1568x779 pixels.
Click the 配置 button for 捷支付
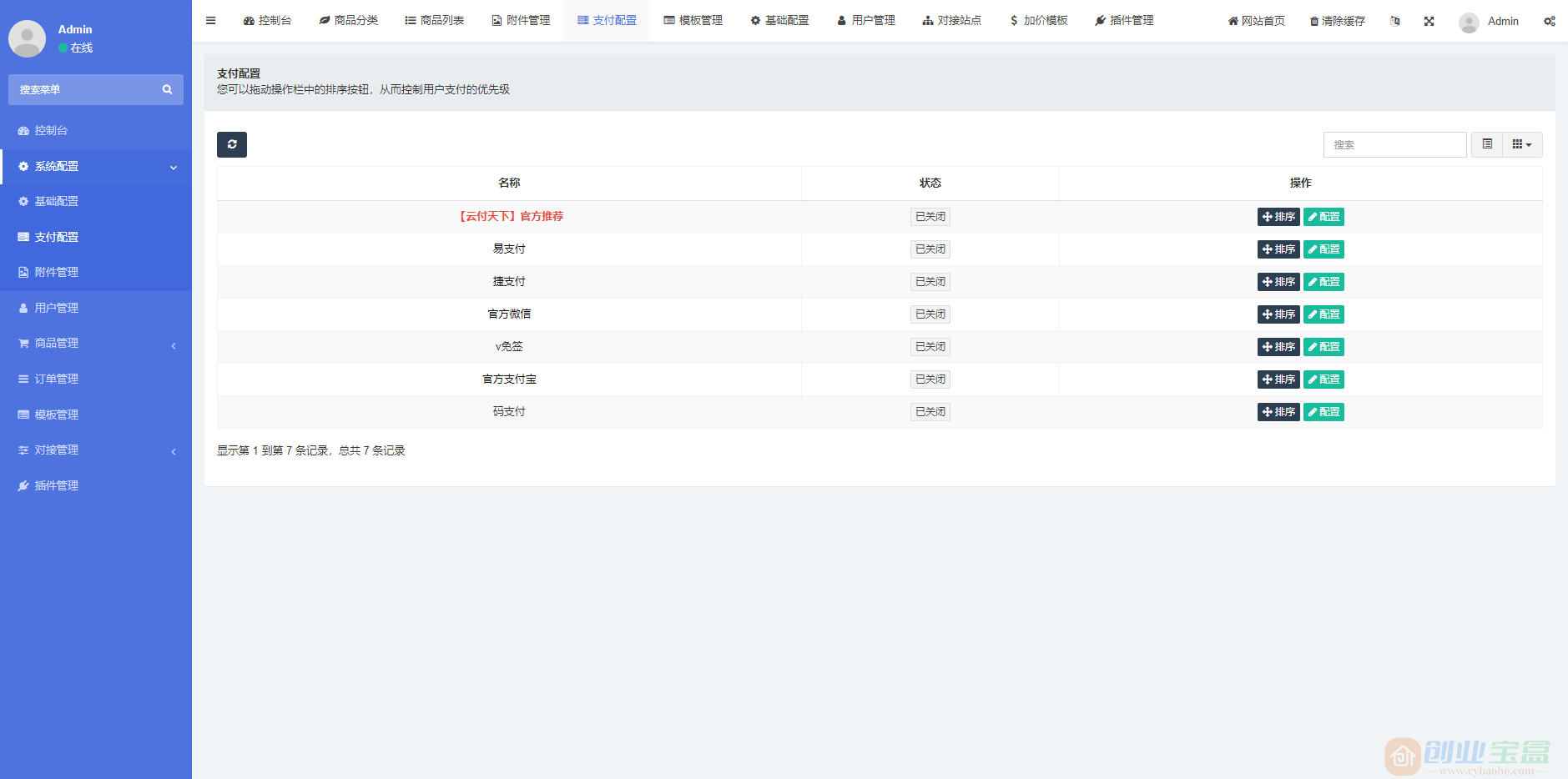click(1323, 281)
